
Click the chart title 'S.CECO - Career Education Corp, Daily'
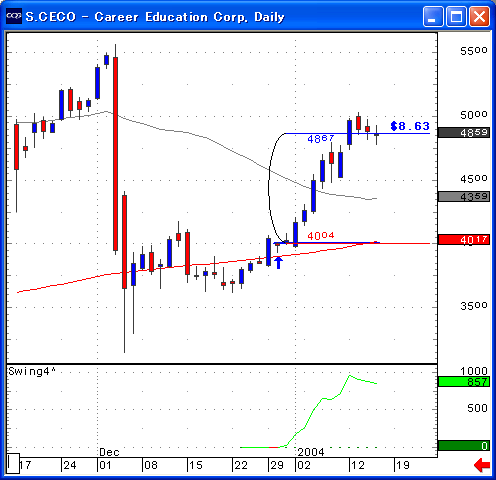click(155, 17)
